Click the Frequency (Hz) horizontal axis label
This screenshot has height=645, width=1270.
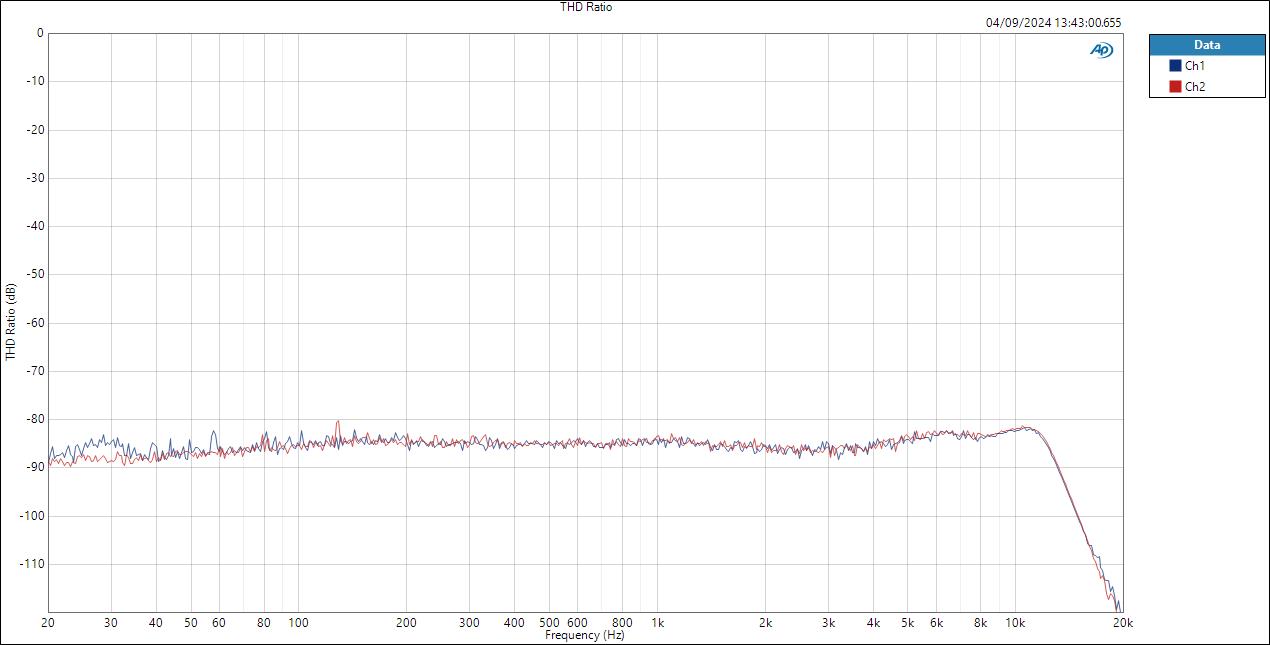pos(585,635)
